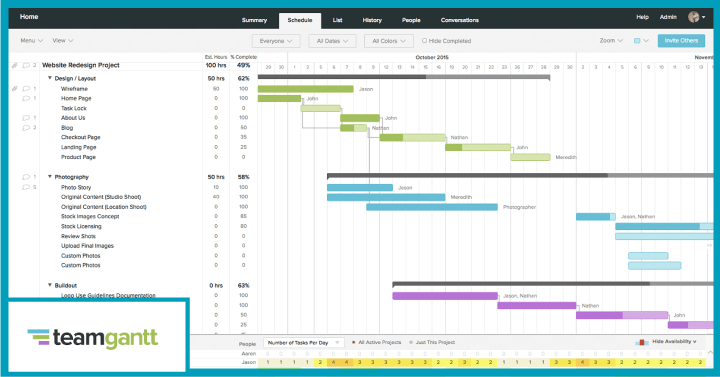Select the Checkout Page task name
The image size is (720, 377).
click(x=80, y=137)
